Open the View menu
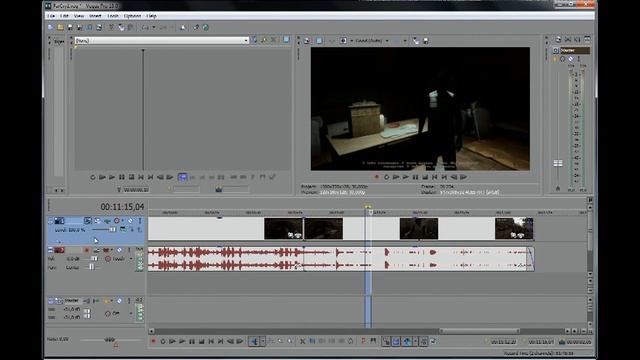640x360 pixels. [79, 16]
